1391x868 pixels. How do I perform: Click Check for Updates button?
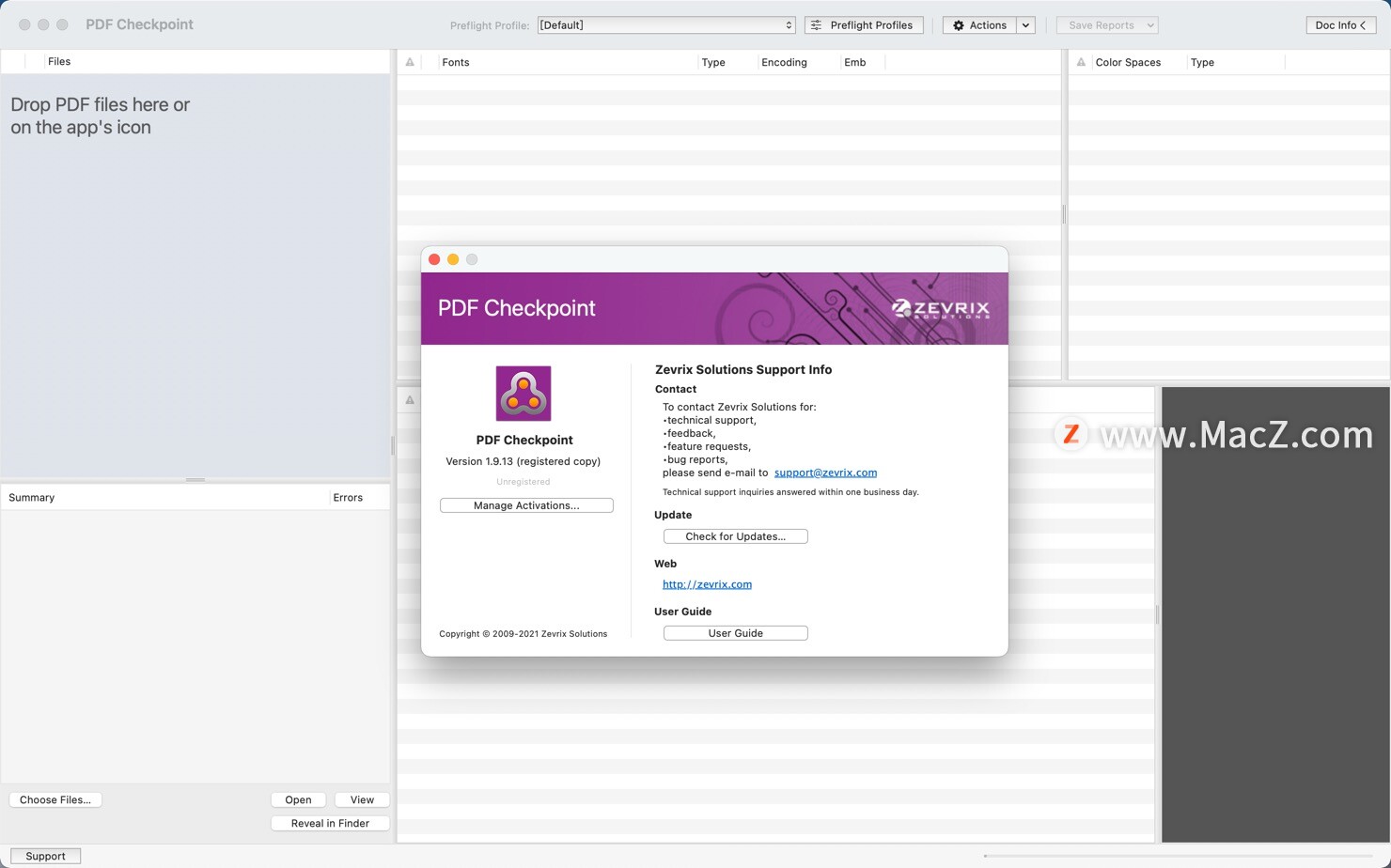tap(735, 536)
